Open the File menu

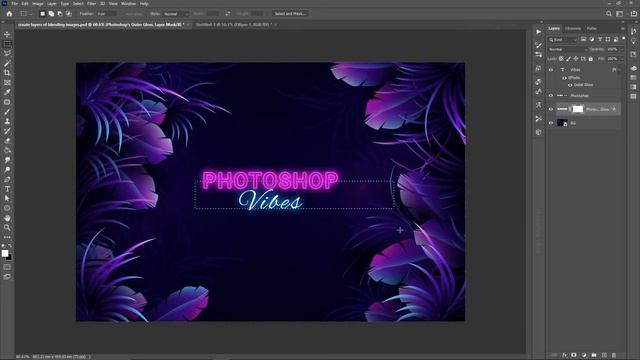coord(15,4)
